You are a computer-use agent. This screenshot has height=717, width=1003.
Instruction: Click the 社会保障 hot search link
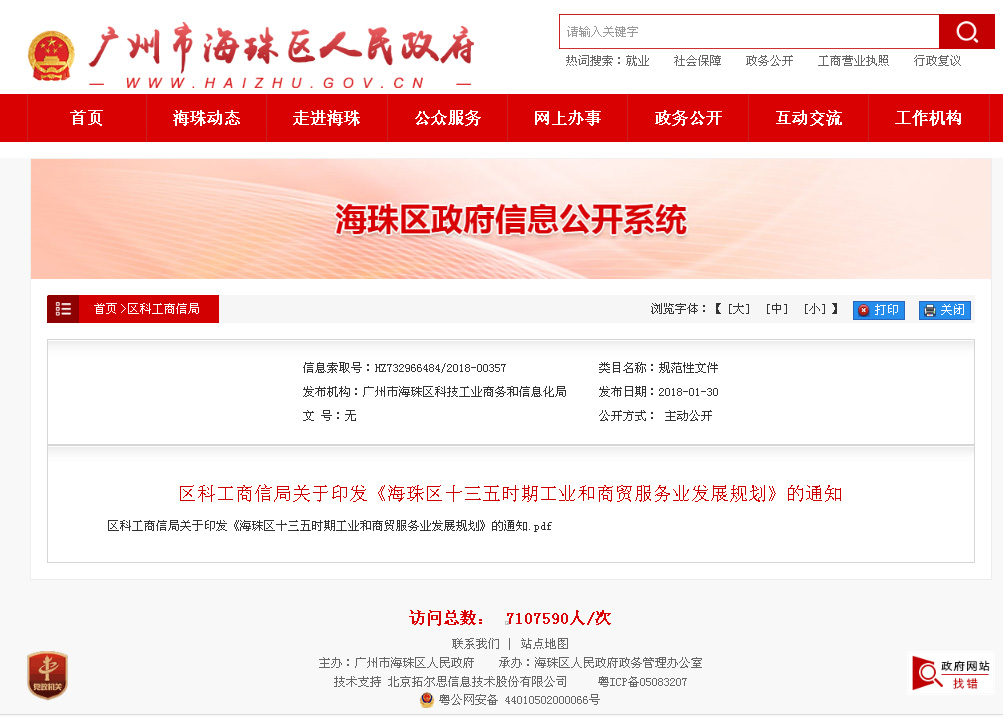point(697,61)
